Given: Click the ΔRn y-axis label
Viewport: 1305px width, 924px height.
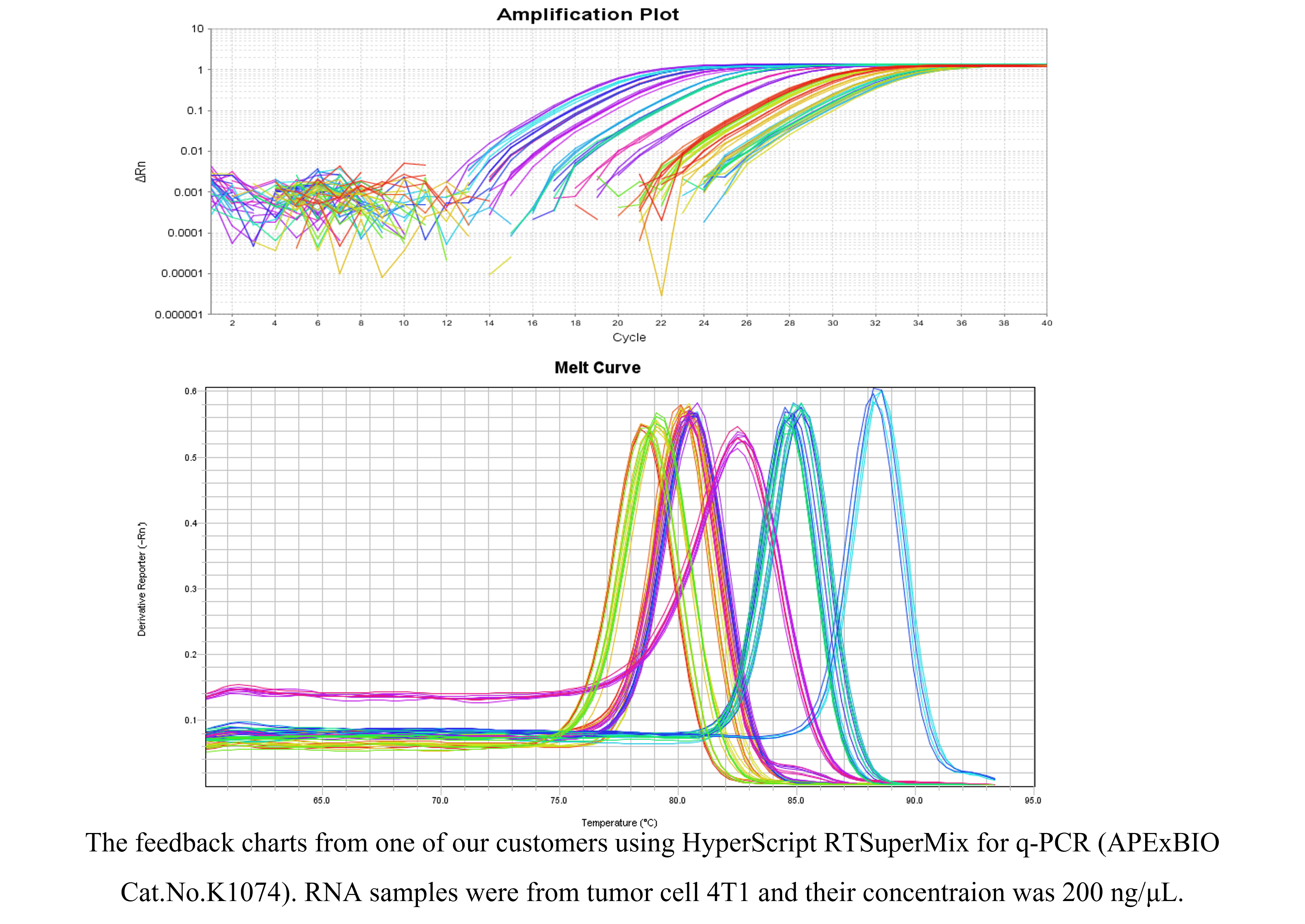Looking at the screenshot, I should [x=141, y=171].
